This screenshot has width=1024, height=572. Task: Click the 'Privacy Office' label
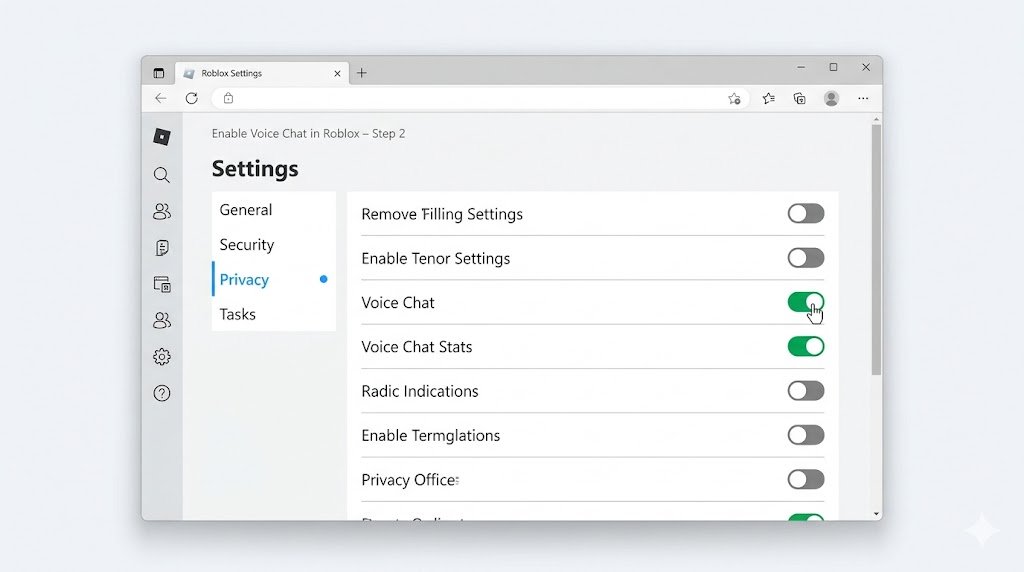[410, 480]
